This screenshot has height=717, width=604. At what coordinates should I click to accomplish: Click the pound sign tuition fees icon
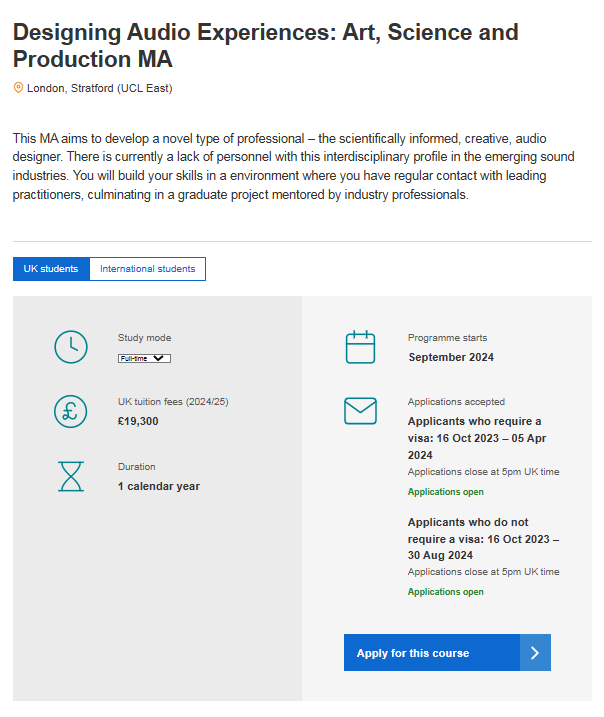(x=70, y=411)
